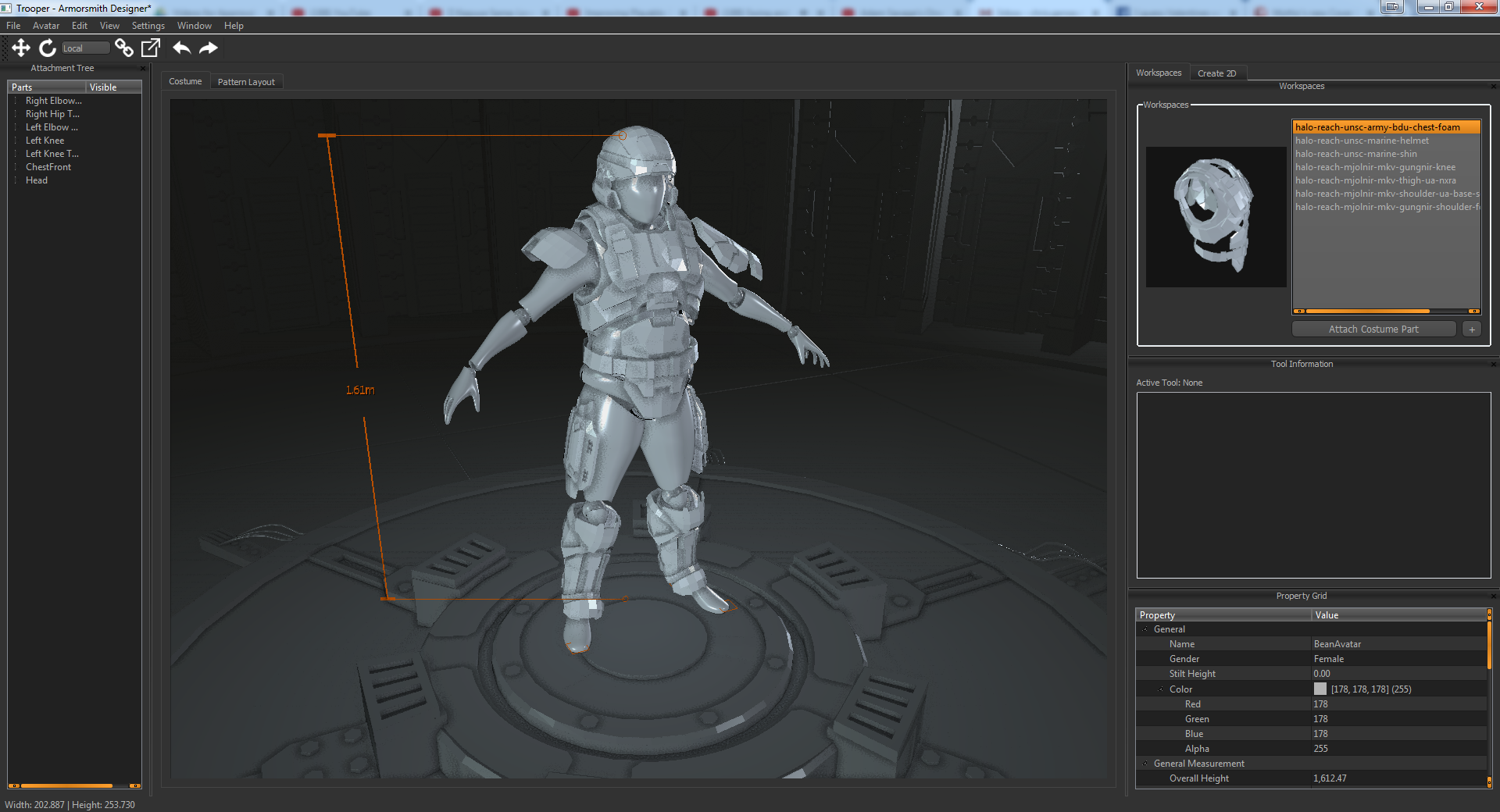Image resolution: width=1500 pixels, height=812 pixels.
Task: Switch to the Create 2D tab
Action: click(1216, 73)
